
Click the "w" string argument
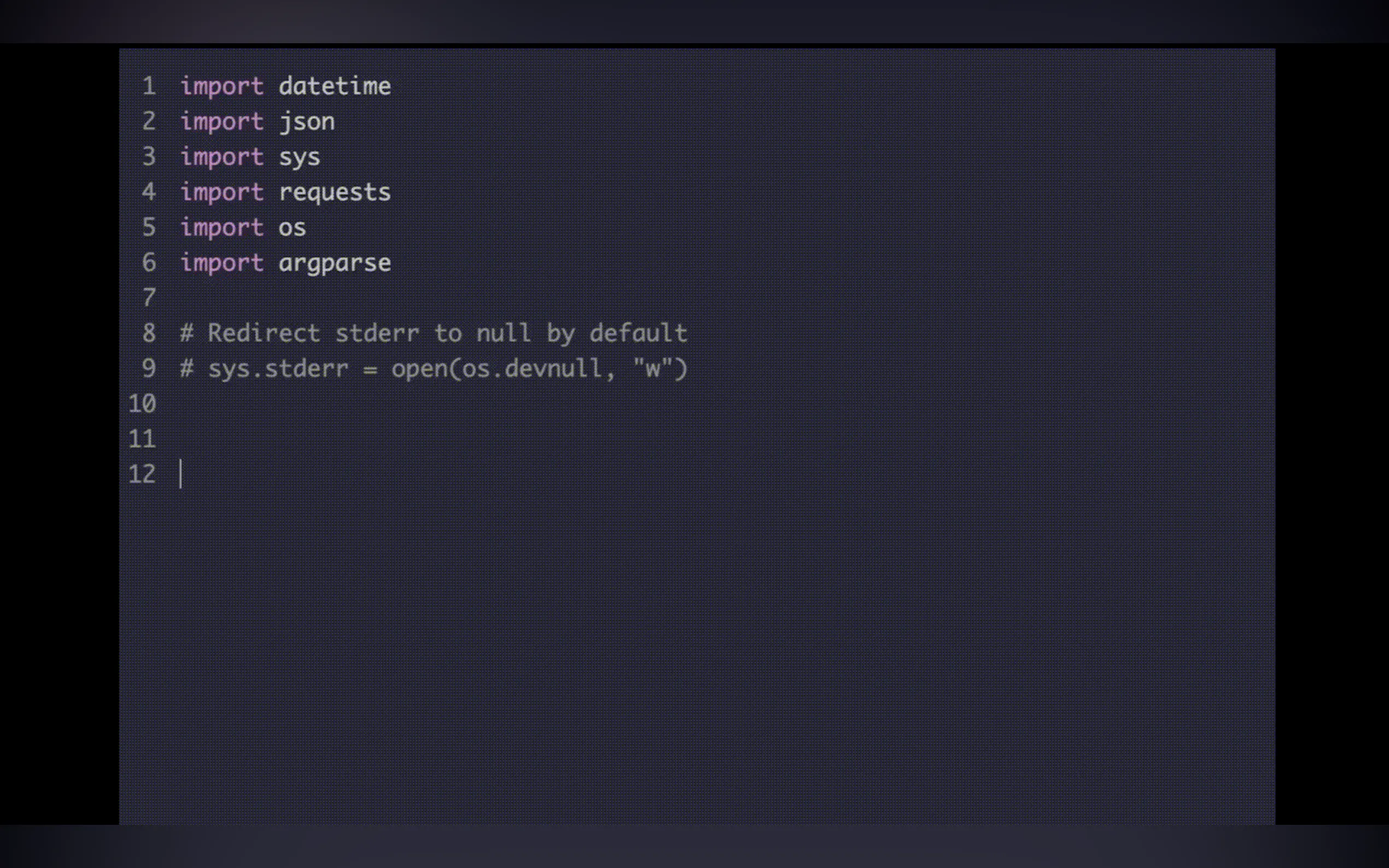click(652, 368)
